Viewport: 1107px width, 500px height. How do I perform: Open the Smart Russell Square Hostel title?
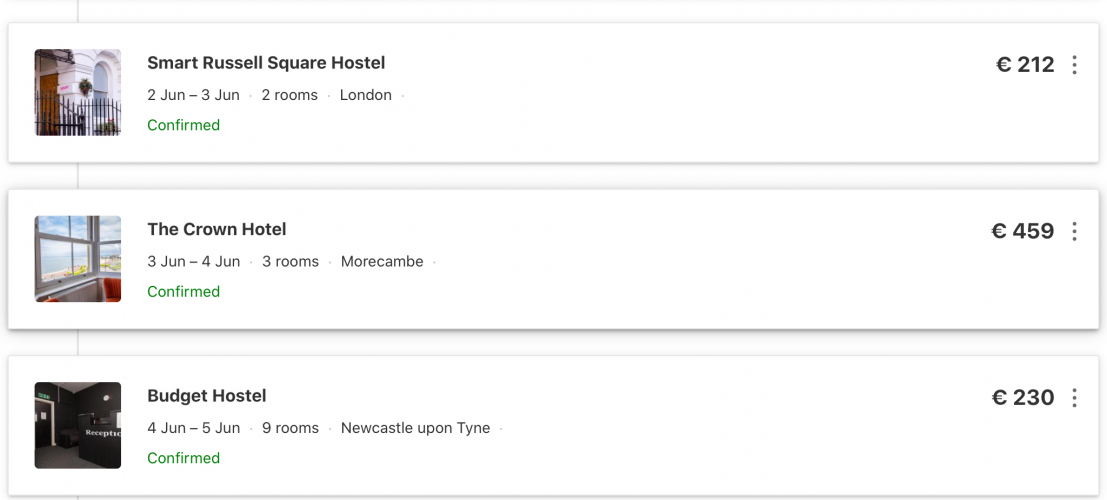(266, 63)
